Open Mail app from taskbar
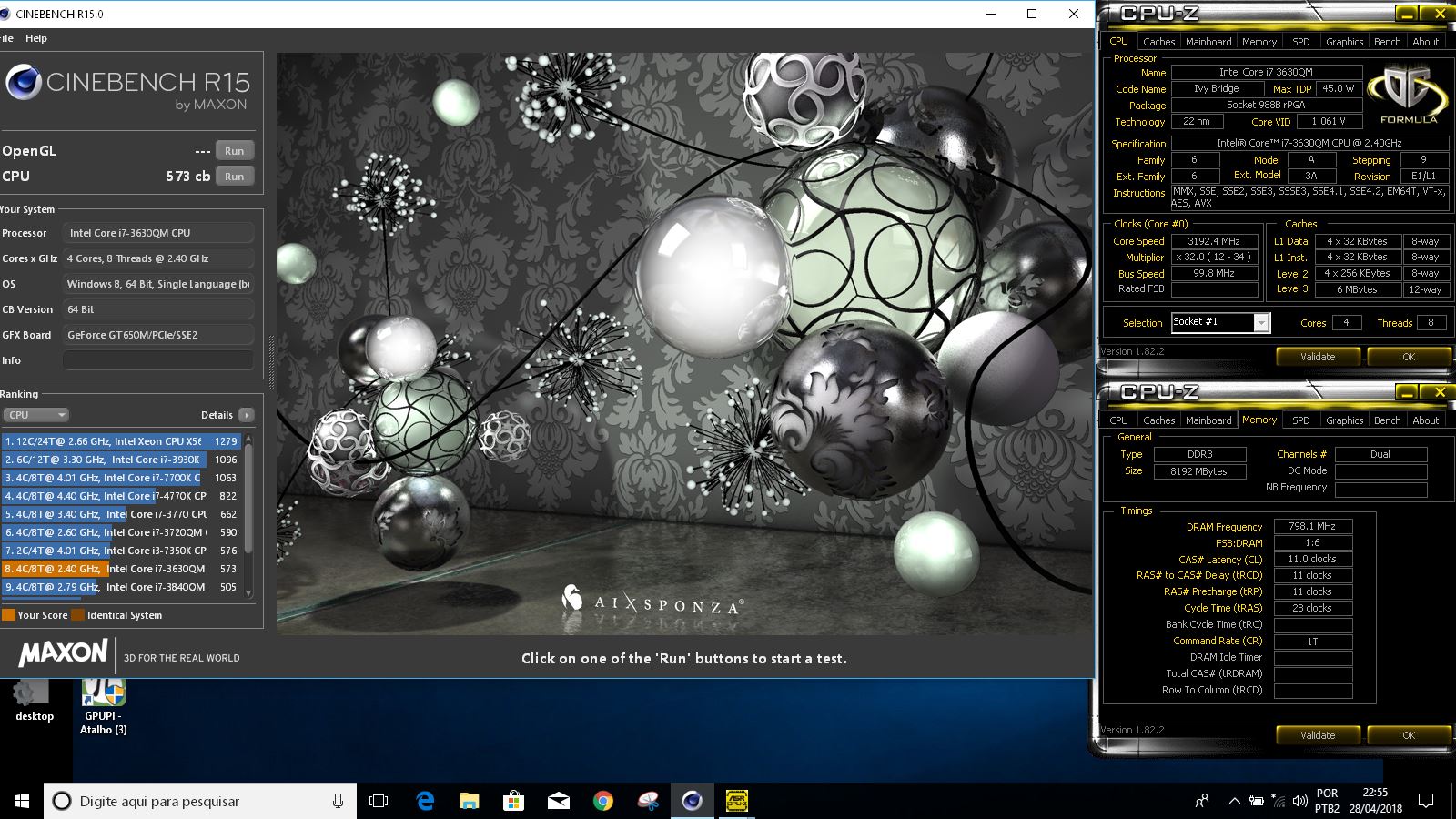1456x819 pixels. point(559,801)
